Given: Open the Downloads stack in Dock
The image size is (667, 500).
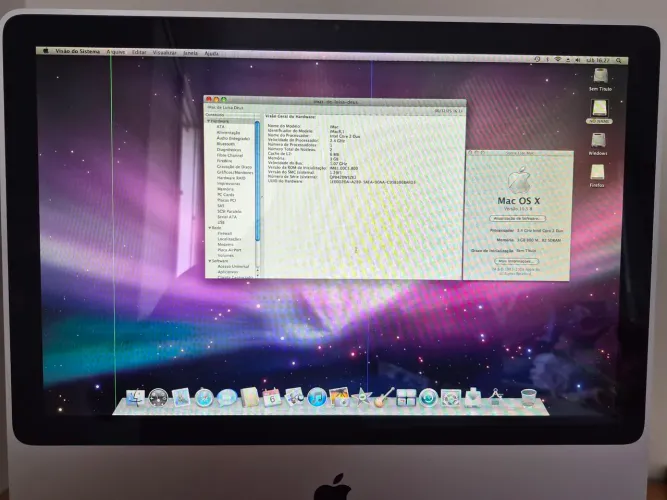Looking at the screenshot, I should pos(473,398).
